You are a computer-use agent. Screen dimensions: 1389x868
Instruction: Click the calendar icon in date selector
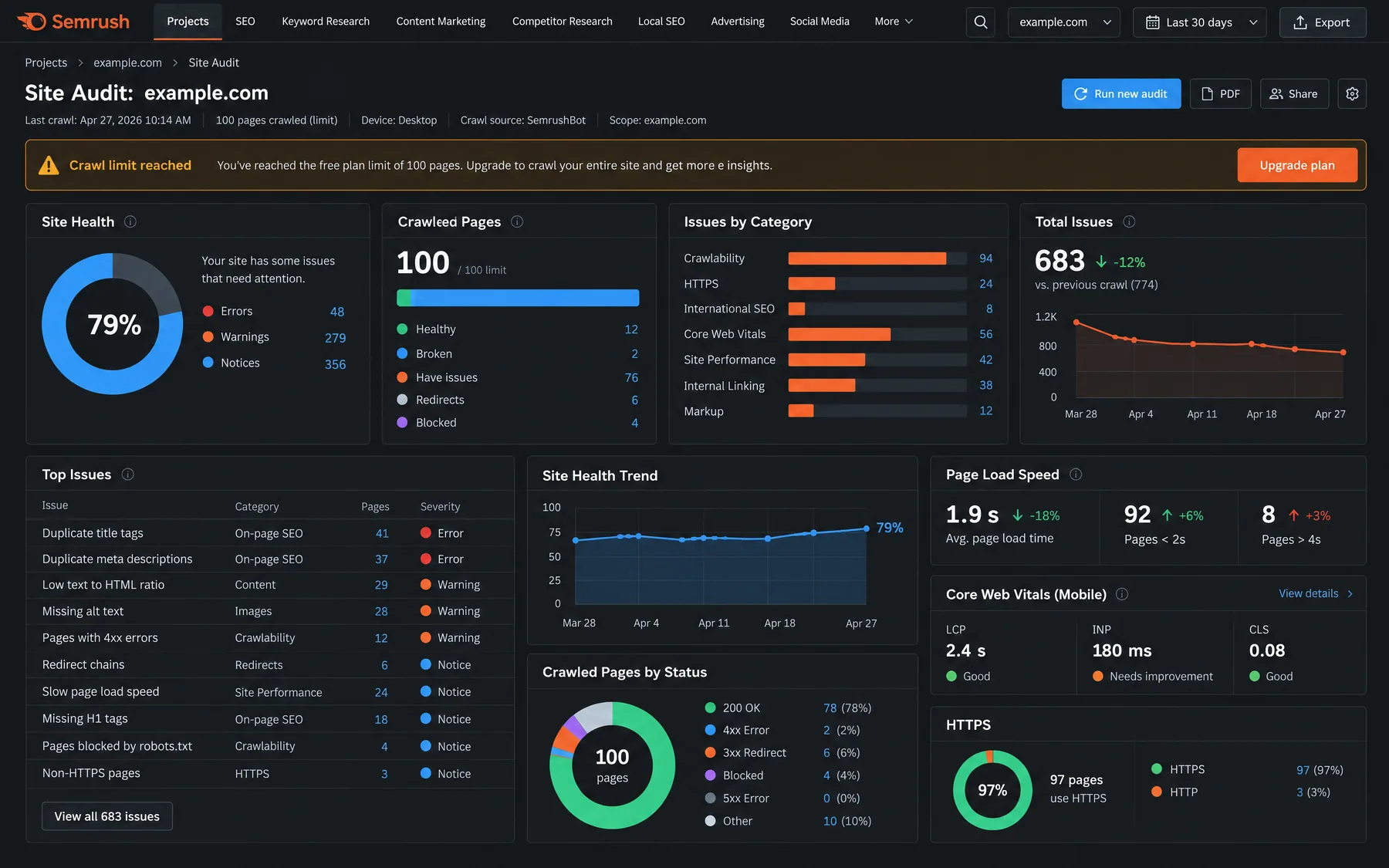(1152, 22)
